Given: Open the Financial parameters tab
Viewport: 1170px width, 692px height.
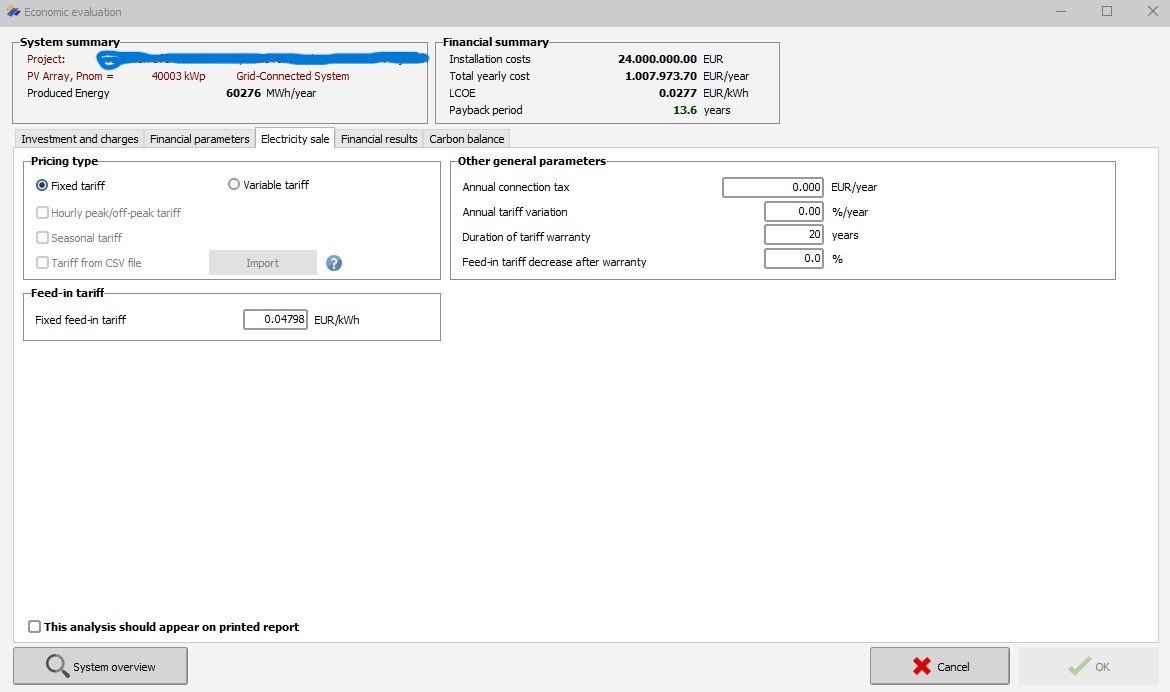Looking at the screenshot, I should coord(199,139).
